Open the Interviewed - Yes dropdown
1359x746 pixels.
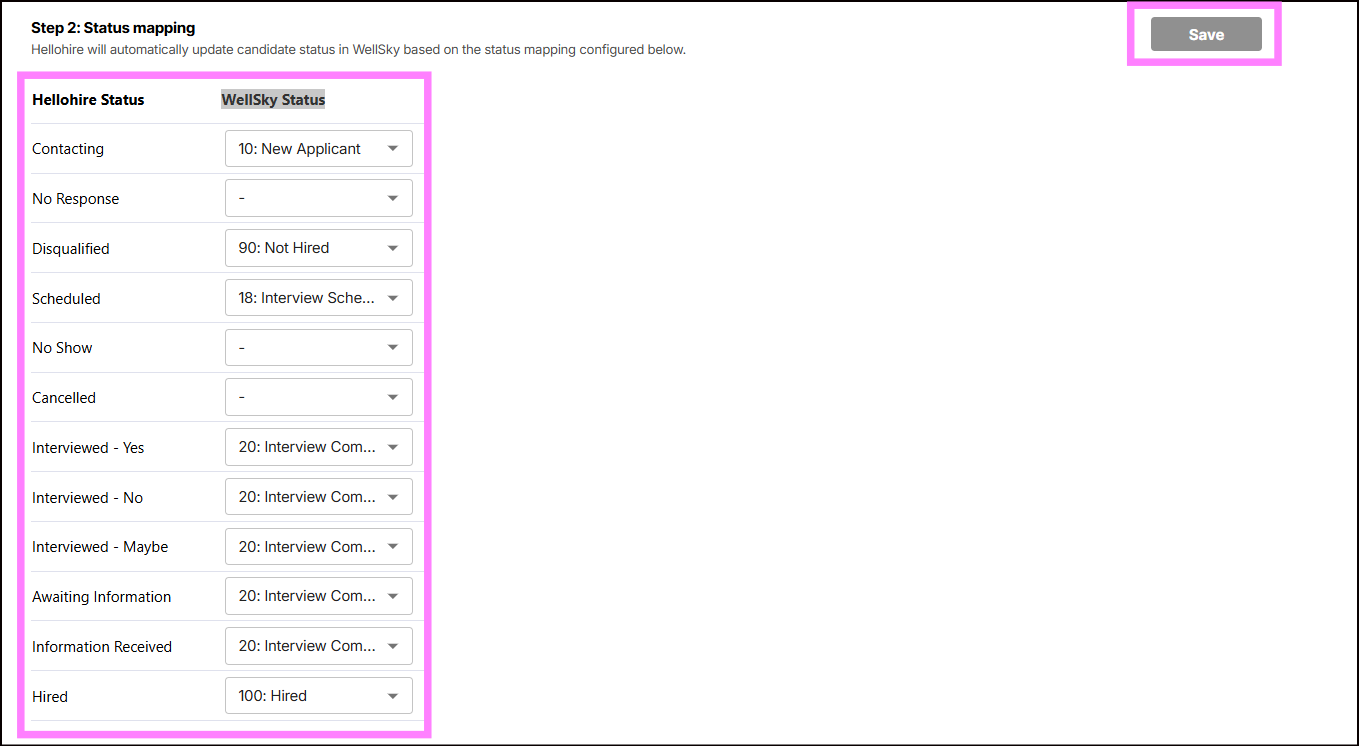(x=319, y=447)
